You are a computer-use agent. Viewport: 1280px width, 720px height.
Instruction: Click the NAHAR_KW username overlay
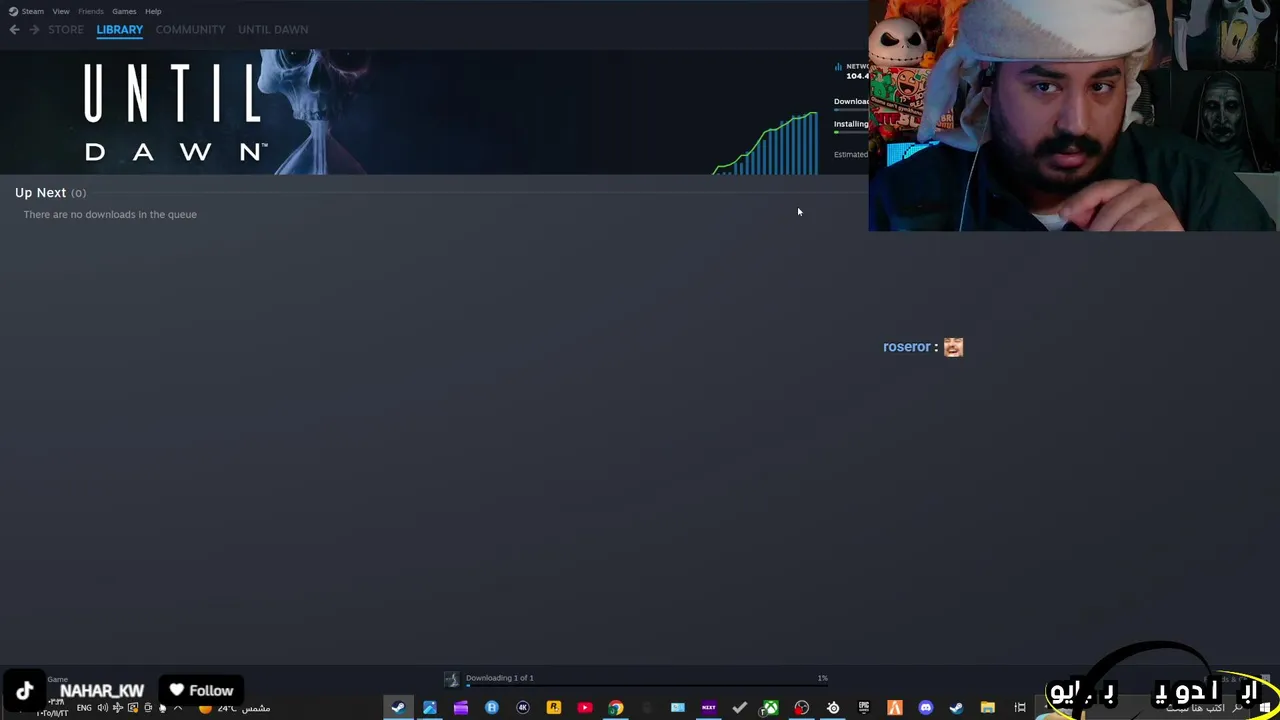[102, 691]
